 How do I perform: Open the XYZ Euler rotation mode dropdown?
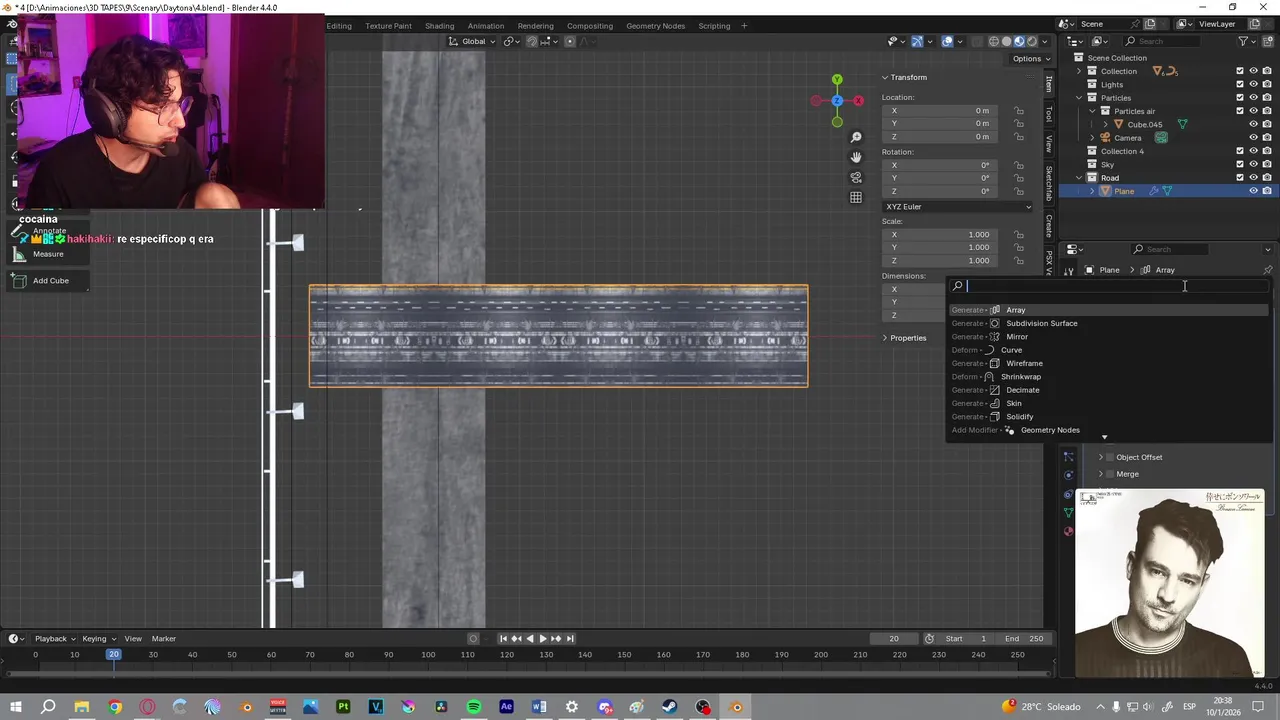click(x=957, y=207)
